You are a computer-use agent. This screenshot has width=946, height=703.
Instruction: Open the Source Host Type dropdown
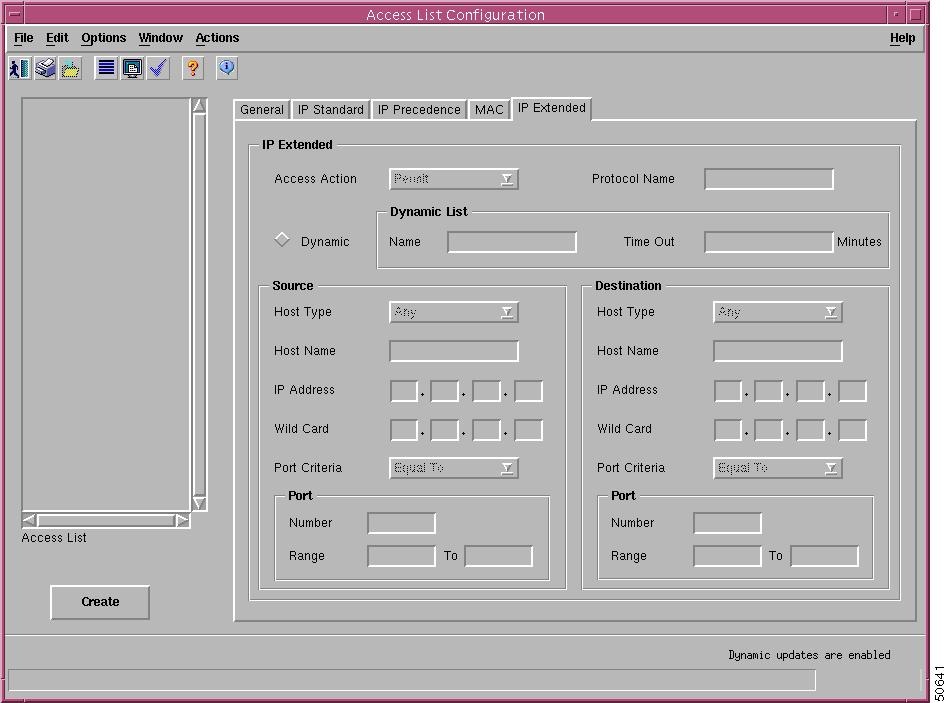pyautogui.click(x=453, y=312)
